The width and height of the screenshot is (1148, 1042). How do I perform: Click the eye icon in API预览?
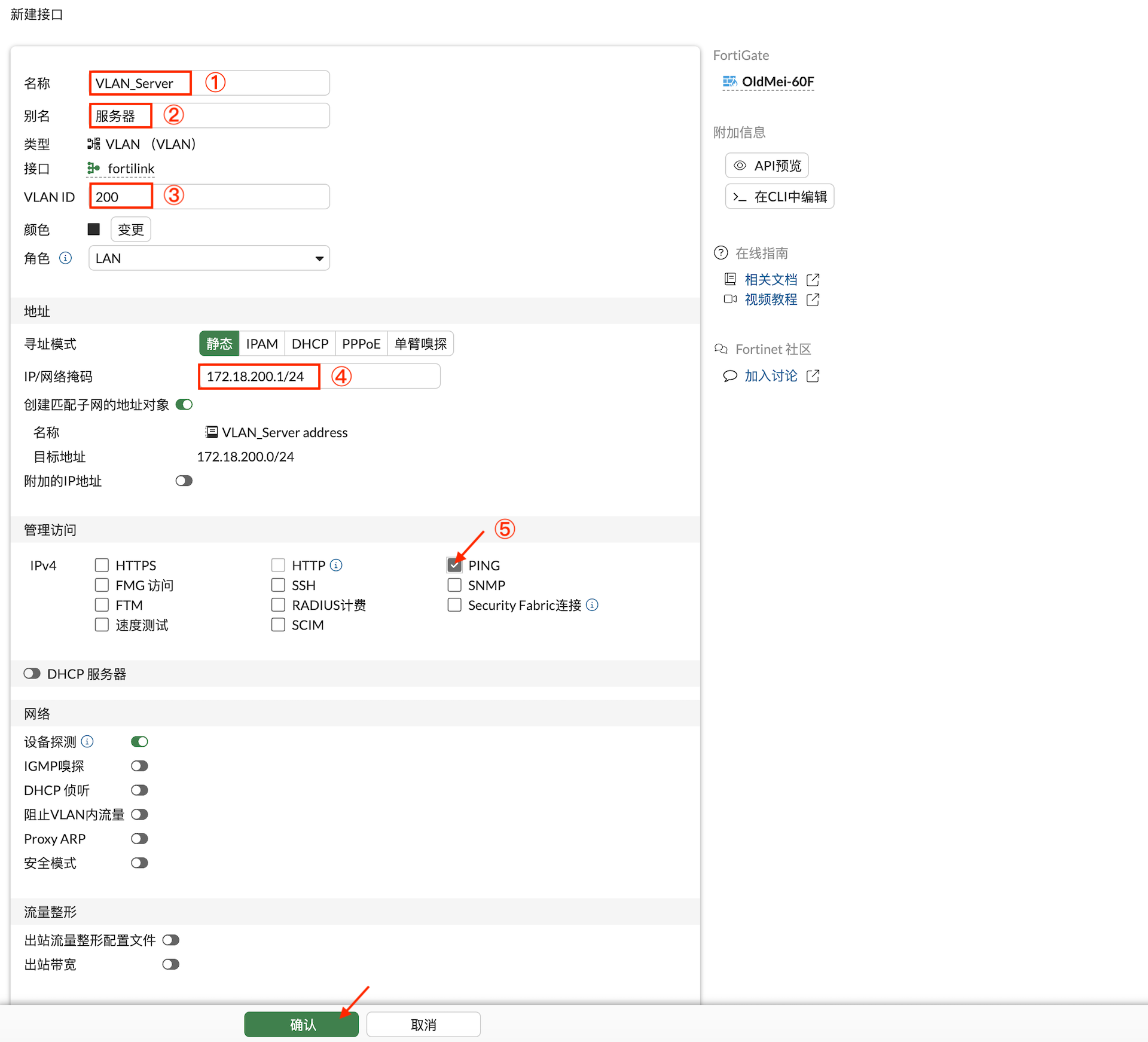(x=740, y=165)
